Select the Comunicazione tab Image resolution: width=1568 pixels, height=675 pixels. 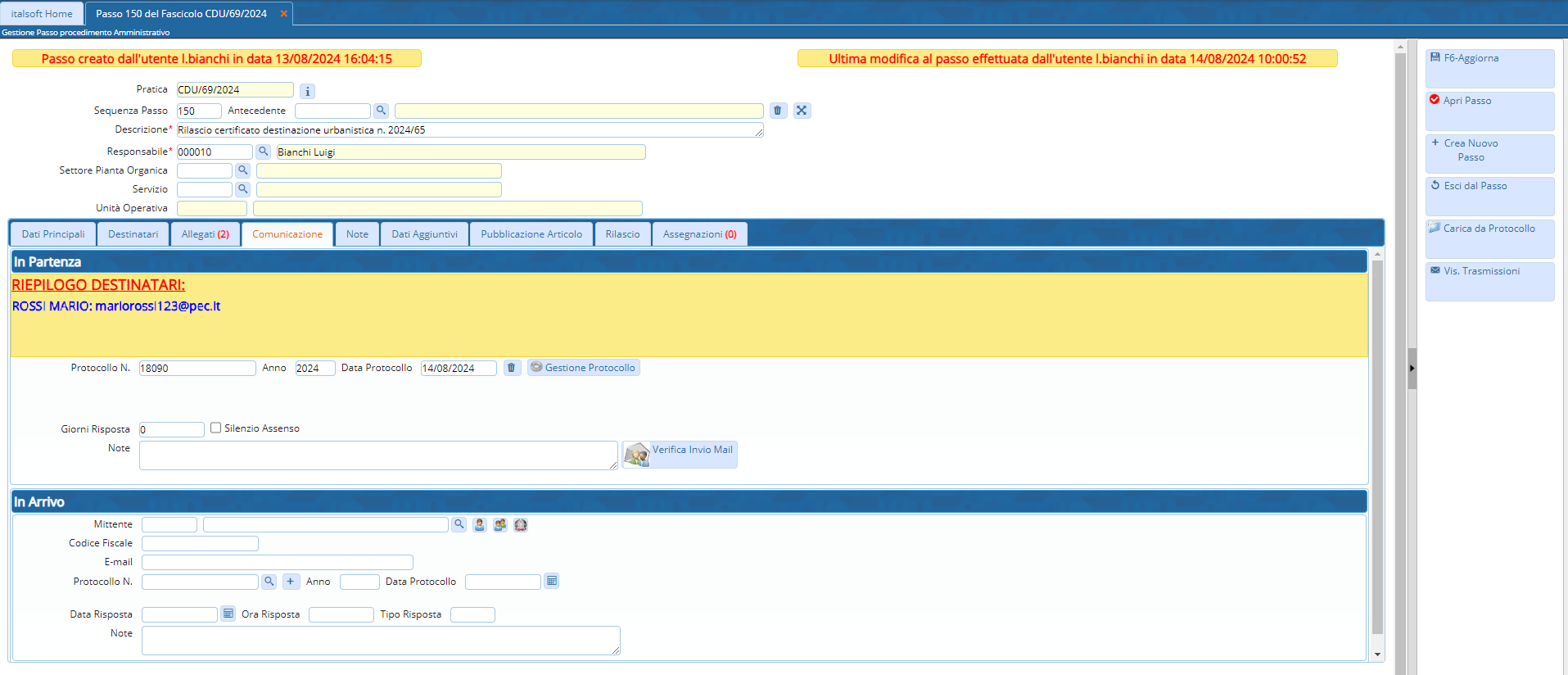click(287, 234)
